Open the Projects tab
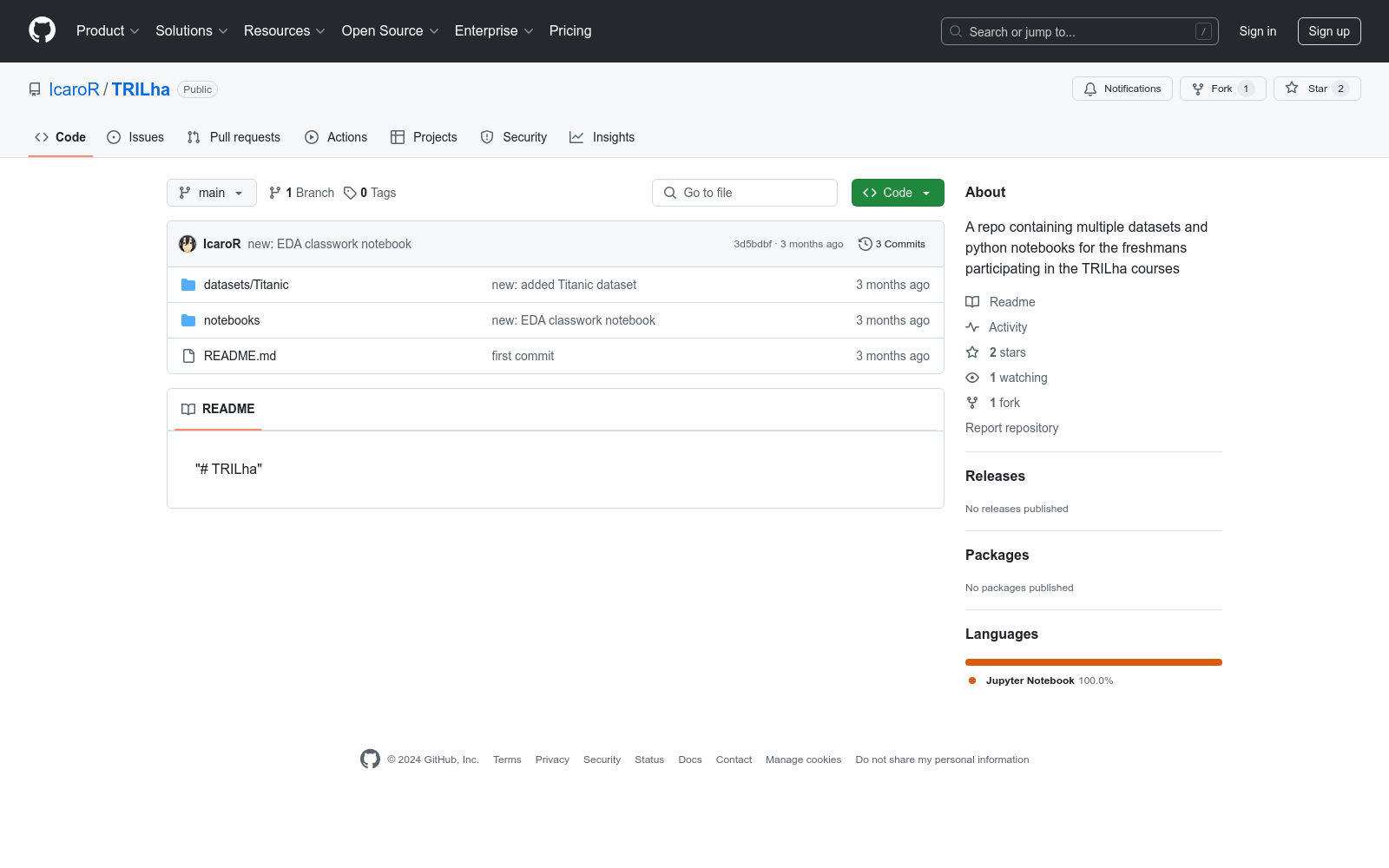 coord(424,137)
